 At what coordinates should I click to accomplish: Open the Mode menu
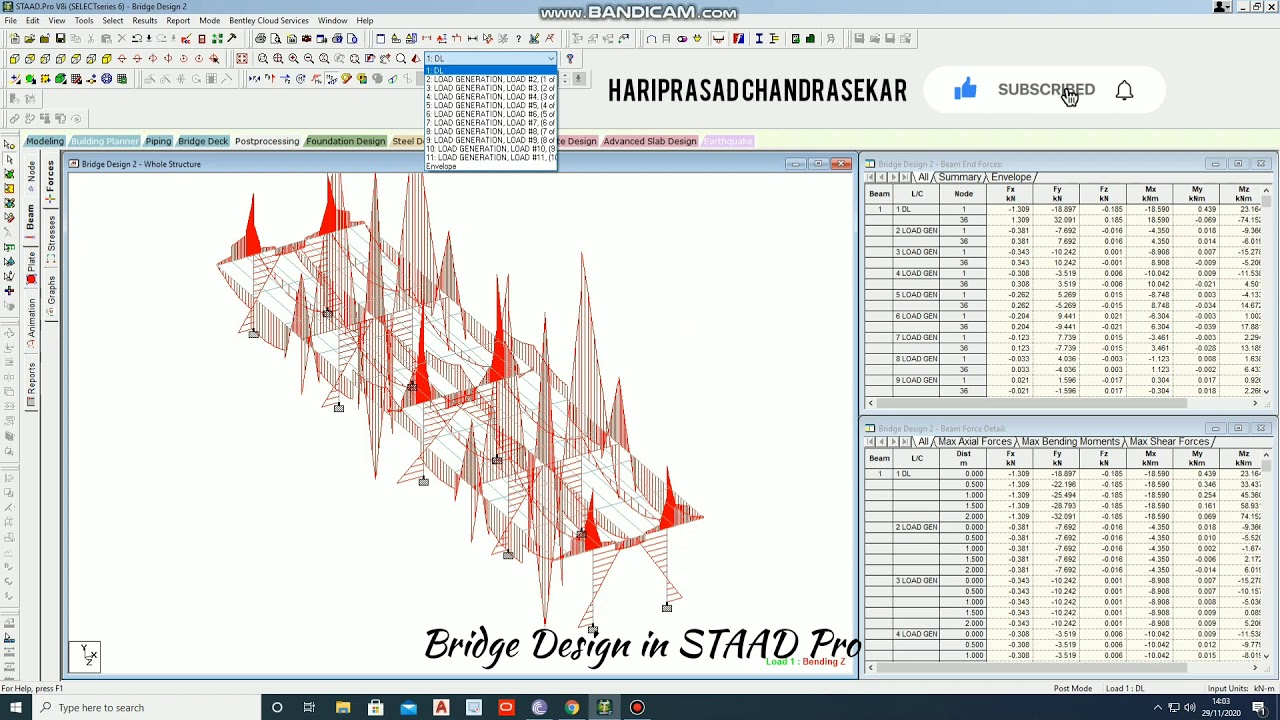click(x=209, y=20)
